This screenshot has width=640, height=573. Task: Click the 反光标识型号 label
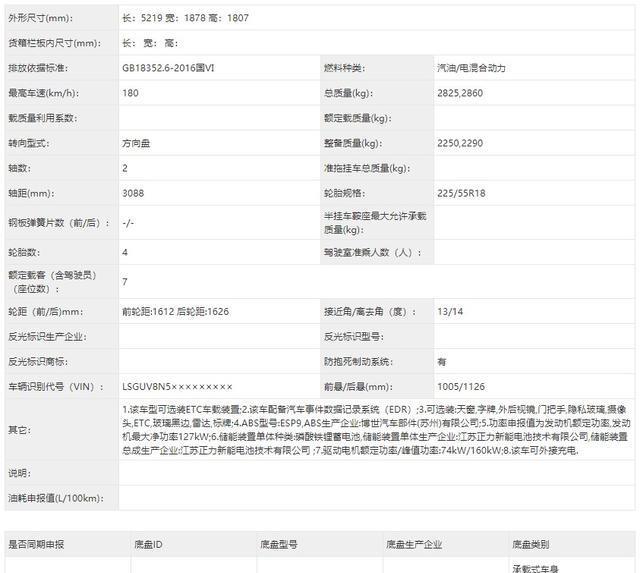click(353, 336)
